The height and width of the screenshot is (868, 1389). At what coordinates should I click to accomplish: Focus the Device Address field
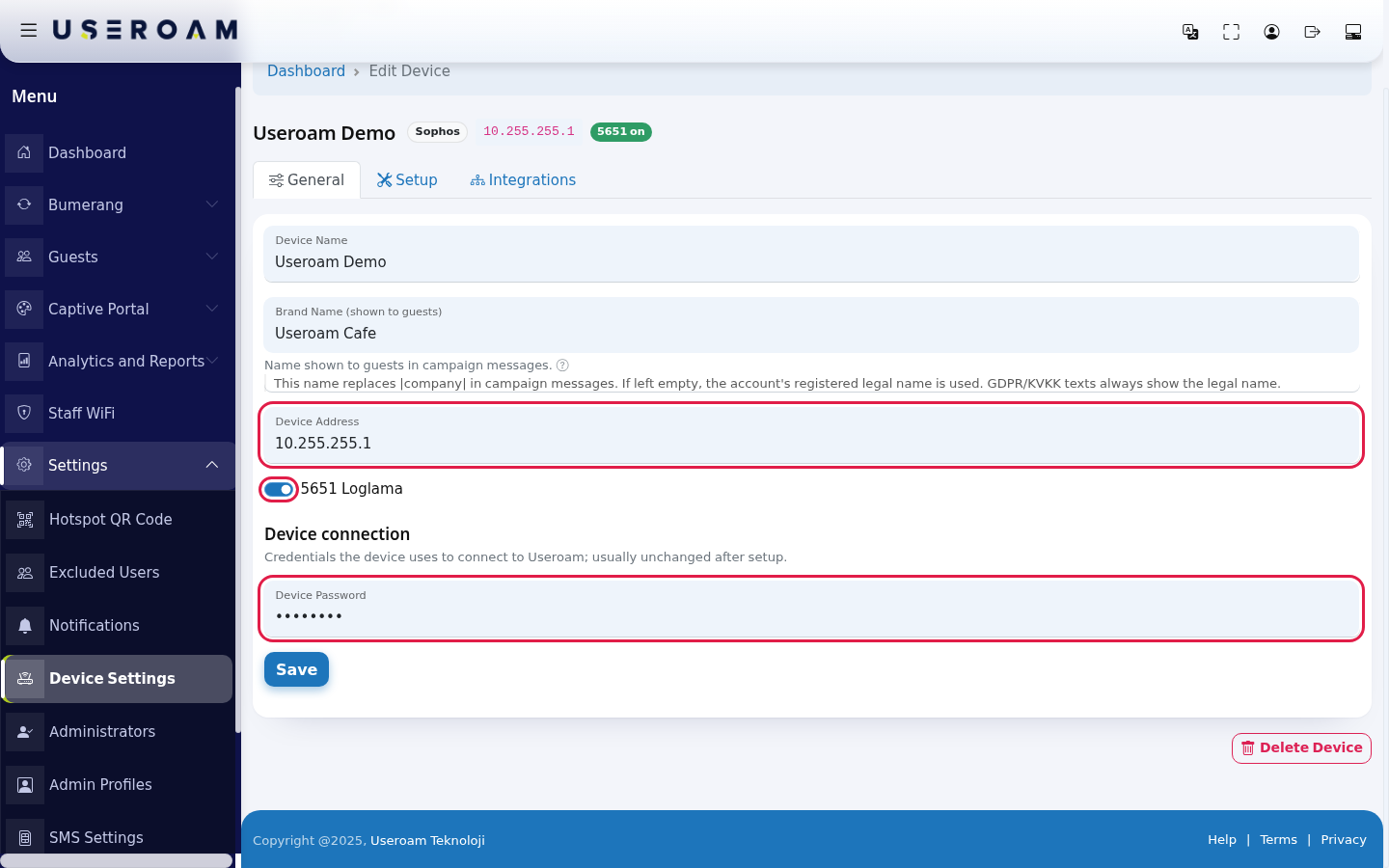coord(811,435)
